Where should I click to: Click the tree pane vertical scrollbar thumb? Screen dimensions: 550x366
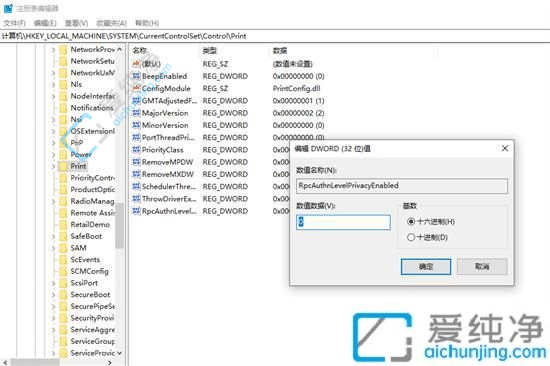click(120, 225)
